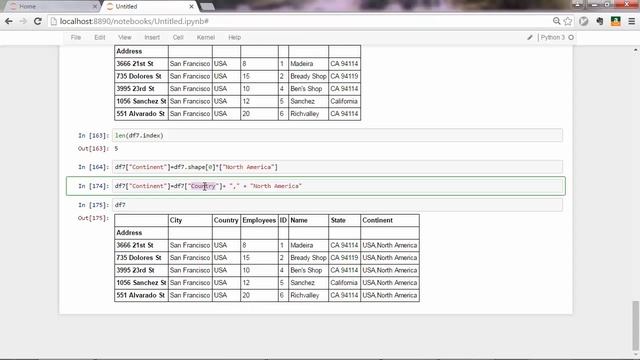The height and width of the screenshot is (360, 640).
Task: Click the City column header
Action: [x=176, y=220]
